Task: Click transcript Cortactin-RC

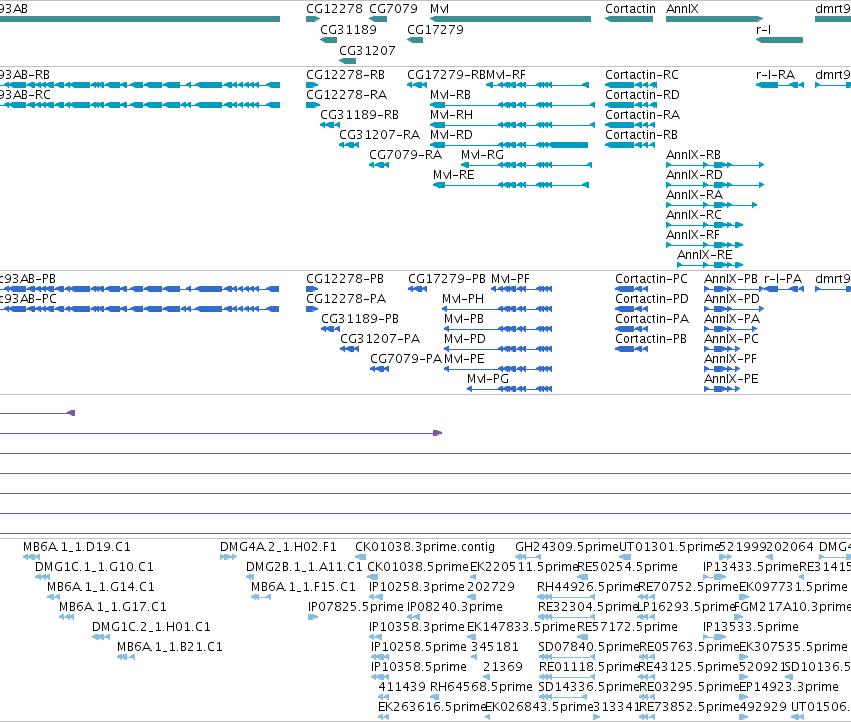Action: coord(642,75)
